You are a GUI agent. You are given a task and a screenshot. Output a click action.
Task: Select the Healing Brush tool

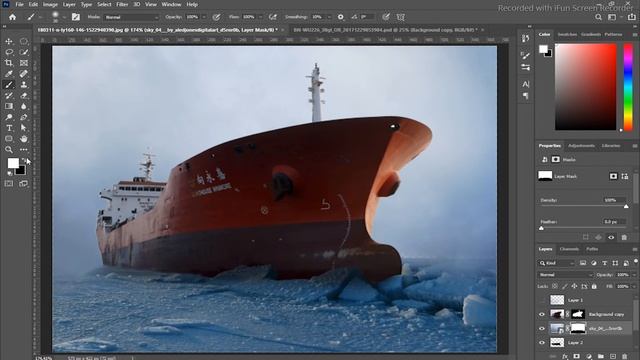click(24, 74)
